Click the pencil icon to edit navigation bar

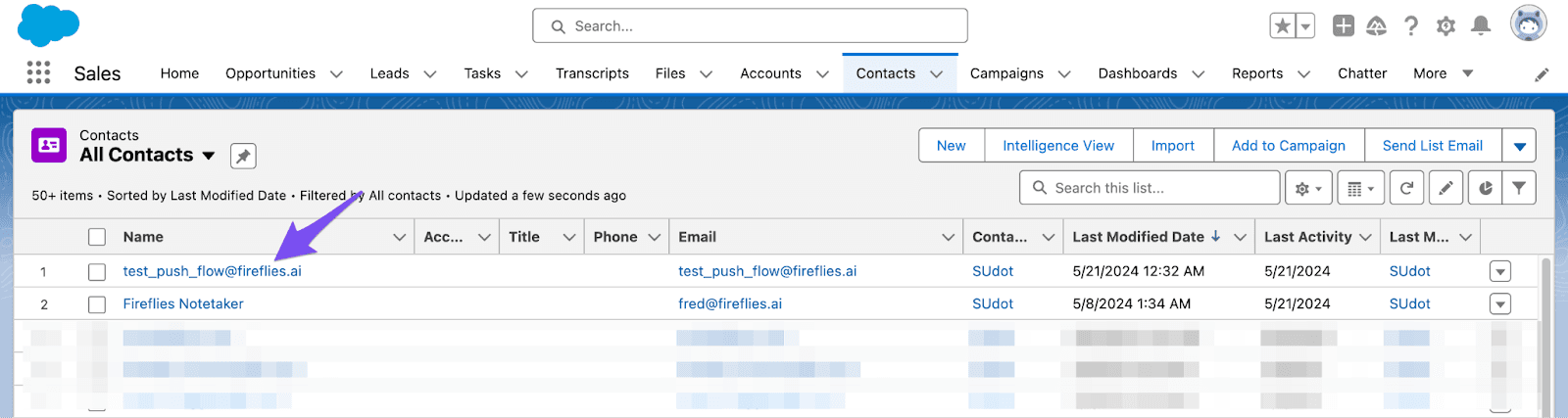pyautogui.click(x=1542, y=74)
